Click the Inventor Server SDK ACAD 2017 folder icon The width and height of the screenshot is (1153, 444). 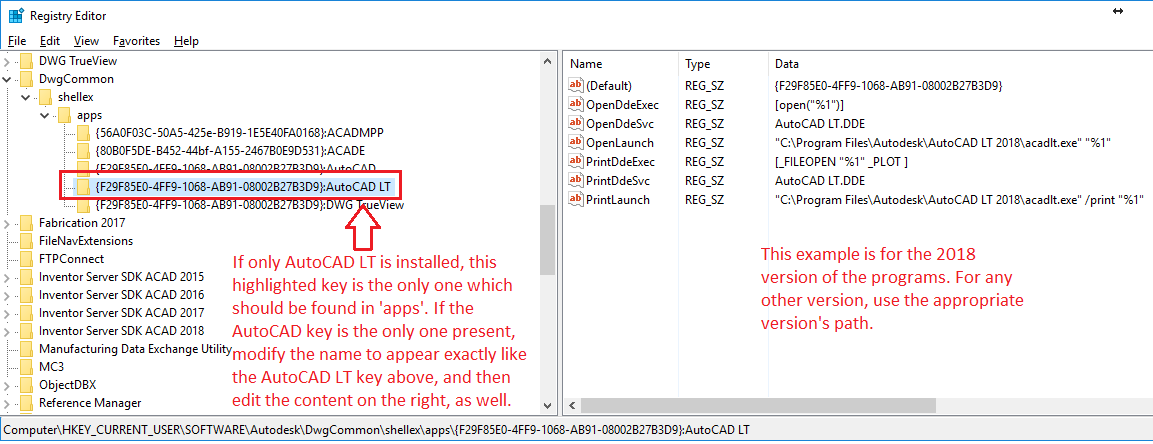(26, 313)
